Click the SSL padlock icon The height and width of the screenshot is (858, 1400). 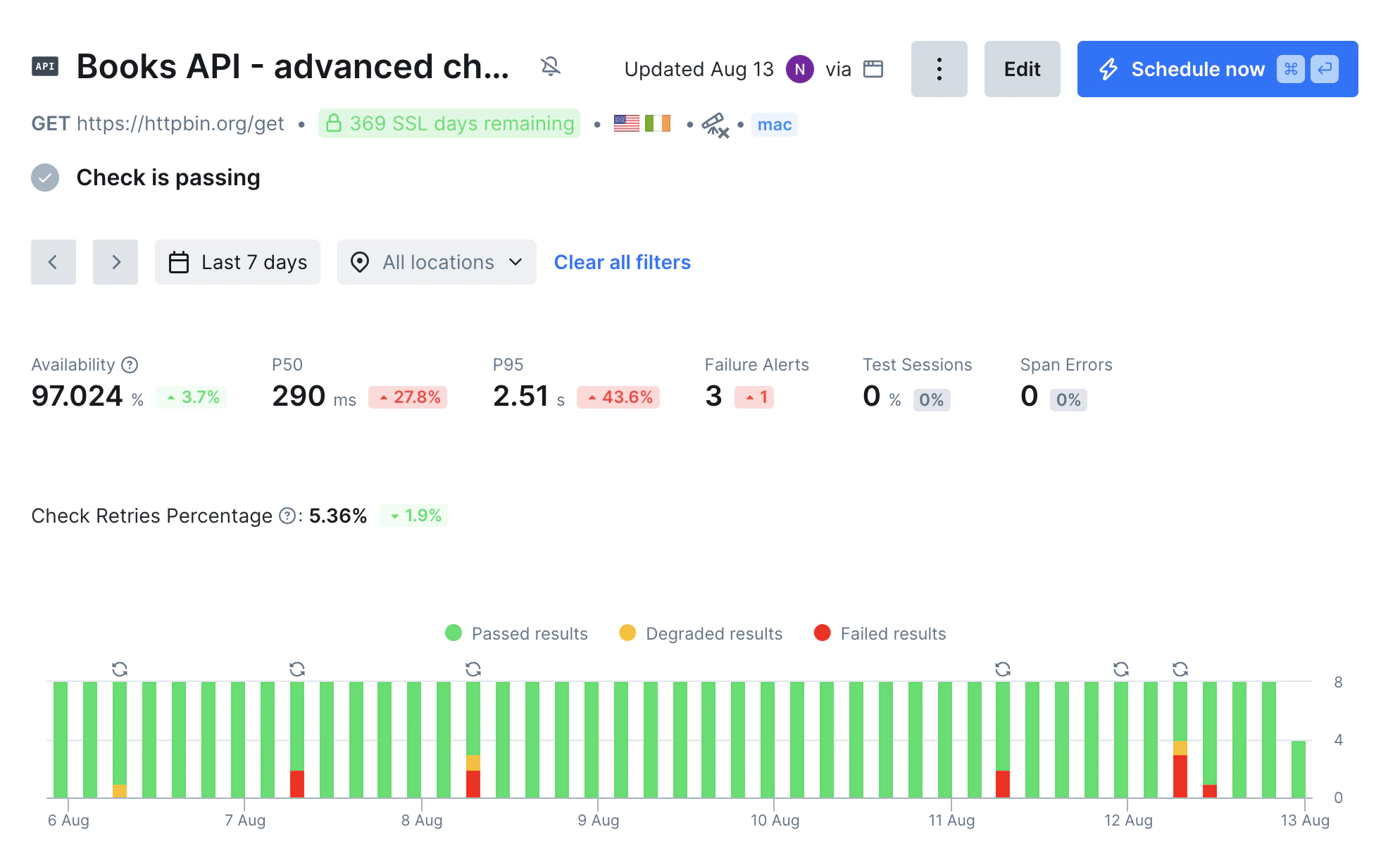(335, 123)
